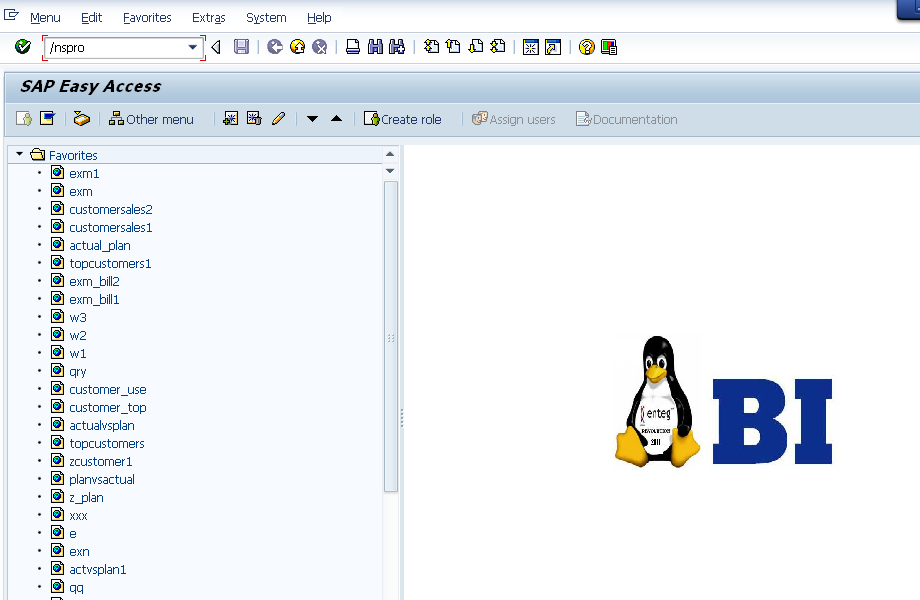Click the Delete Favorites icon
The height and width of the screenshot is (600, 920).
[254, 119]
